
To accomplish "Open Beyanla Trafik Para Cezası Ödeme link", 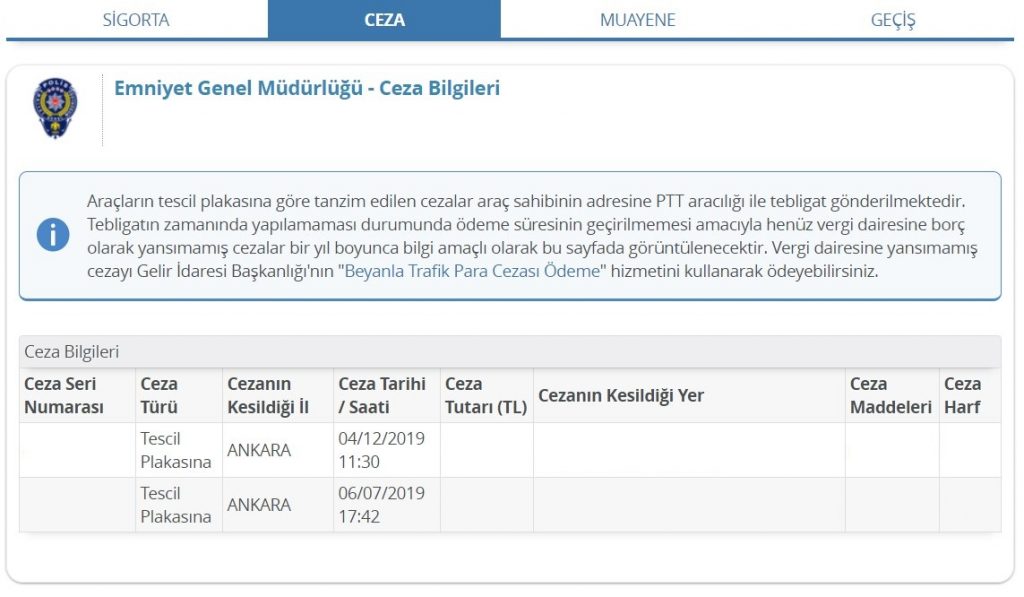I will pyautogui.click(x=472, y=271).
